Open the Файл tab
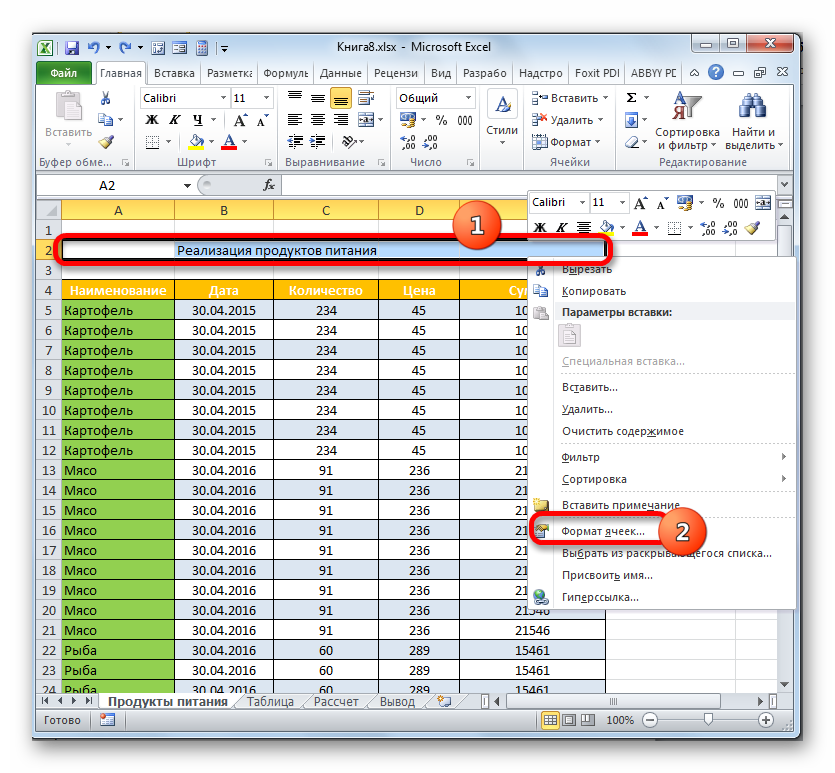Viewport: 835px width, 773px height. [64, 73]
